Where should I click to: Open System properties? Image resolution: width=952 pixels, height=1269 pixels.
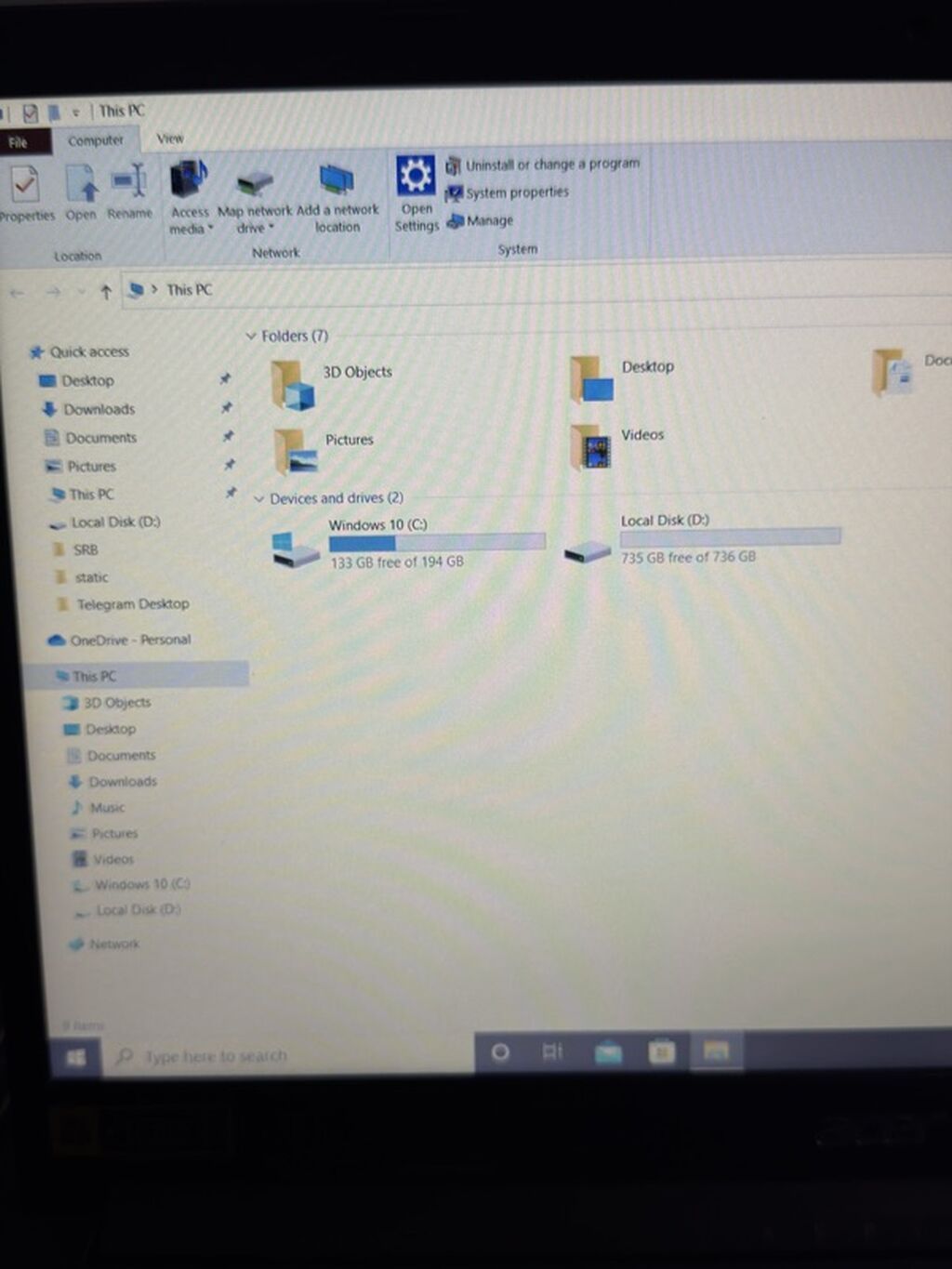[x=508, y=192]
